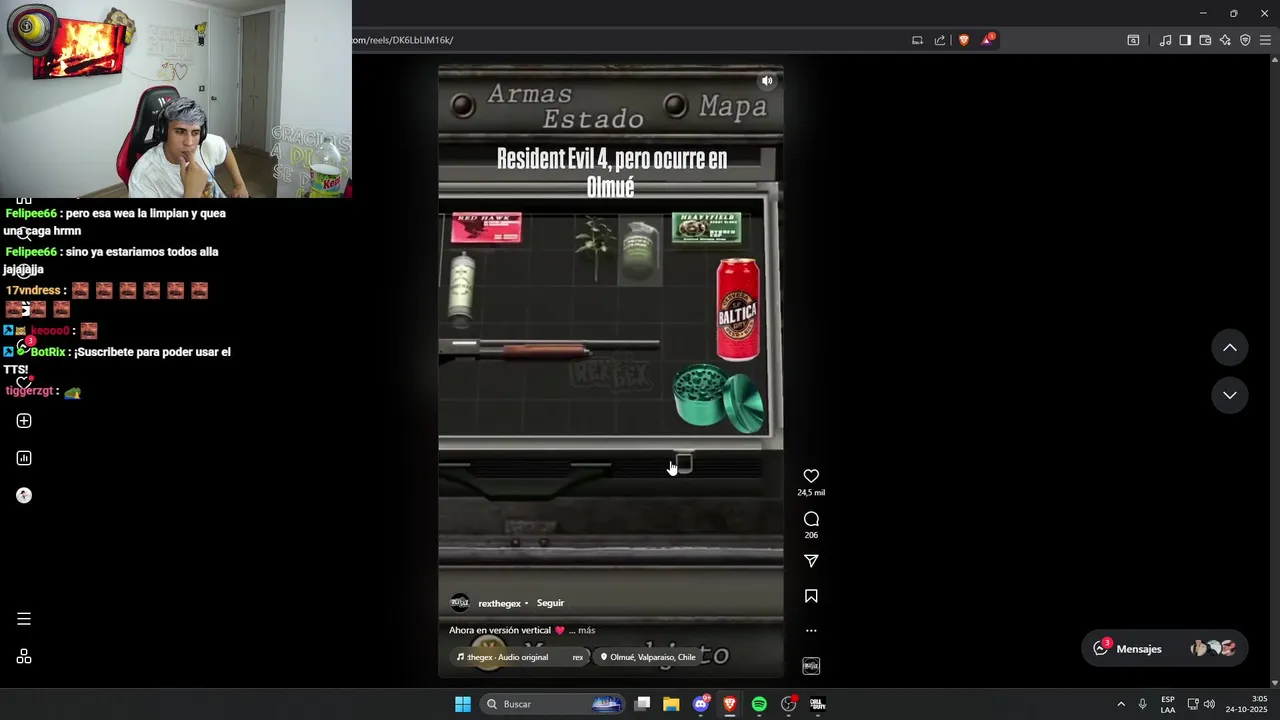The width and height of the screenshot is (1280, 720).
Task: Open the volume tray icon
Action: pos(1209,704)
